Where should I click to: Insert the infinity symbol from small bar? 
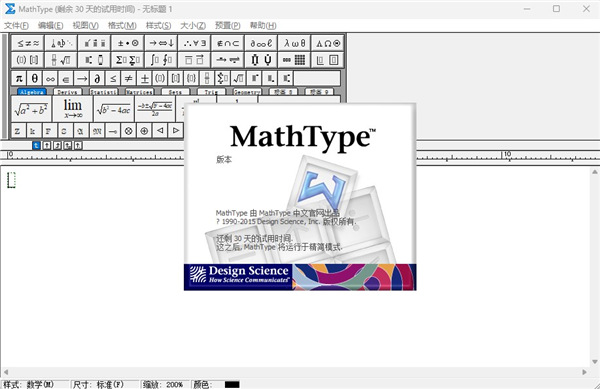51,78
